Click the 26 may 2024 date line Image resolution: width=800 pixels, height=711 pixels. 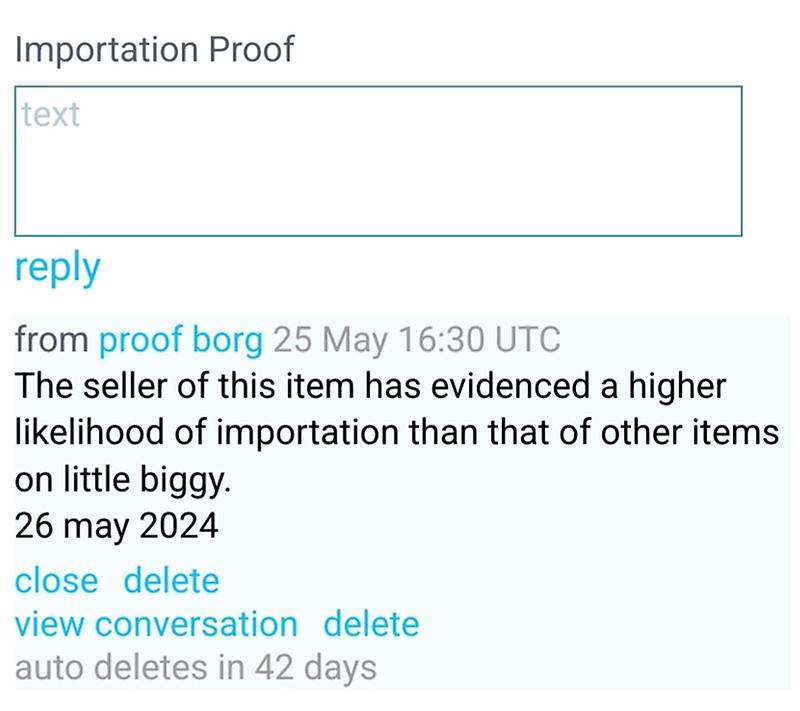[x=116, y=527]
